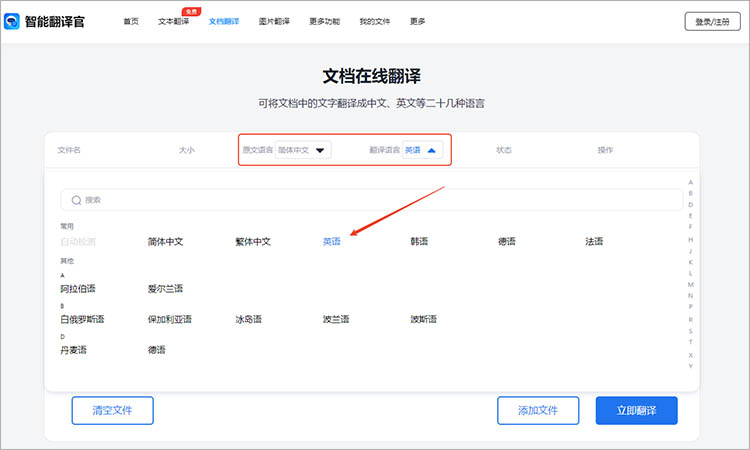
Task: Click the 智能翻译官 logo icon
Action: pyautogui.click(x=11, y=22)
